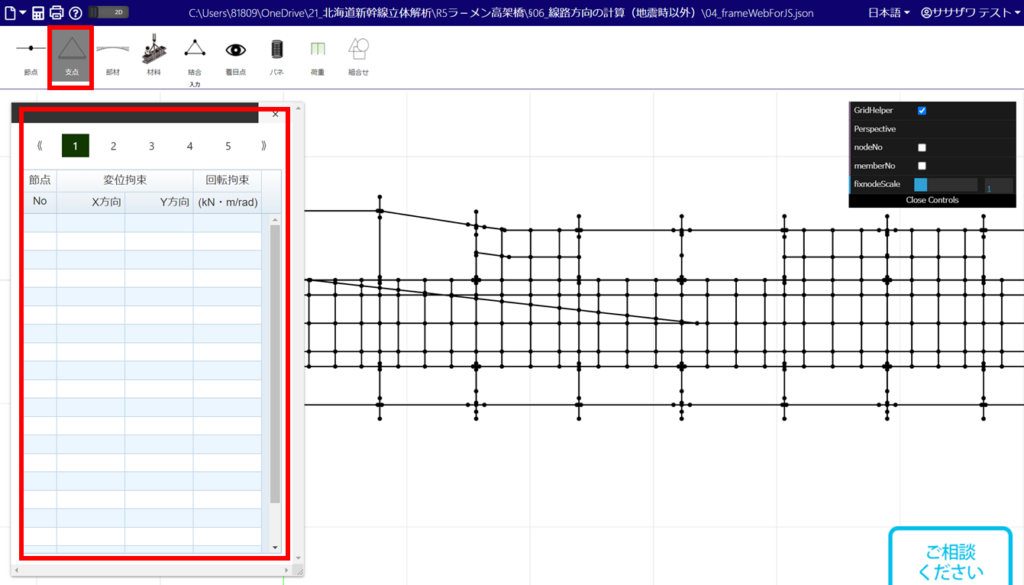Select page 4 in pagination

coord(189,146)
